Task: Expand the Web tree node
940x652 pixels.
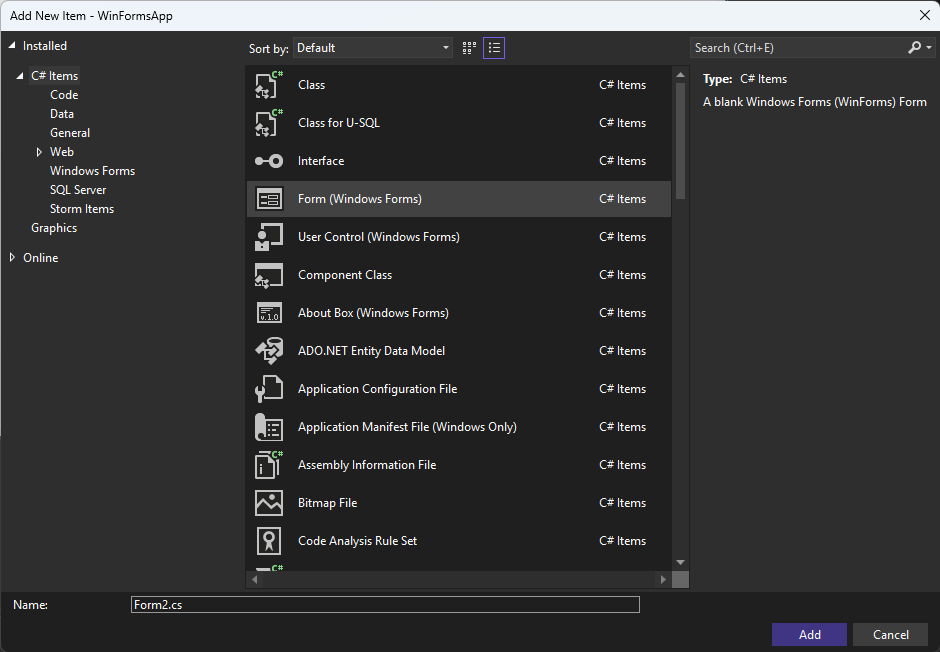Action: pyautogui.click(x=39, y=152)
